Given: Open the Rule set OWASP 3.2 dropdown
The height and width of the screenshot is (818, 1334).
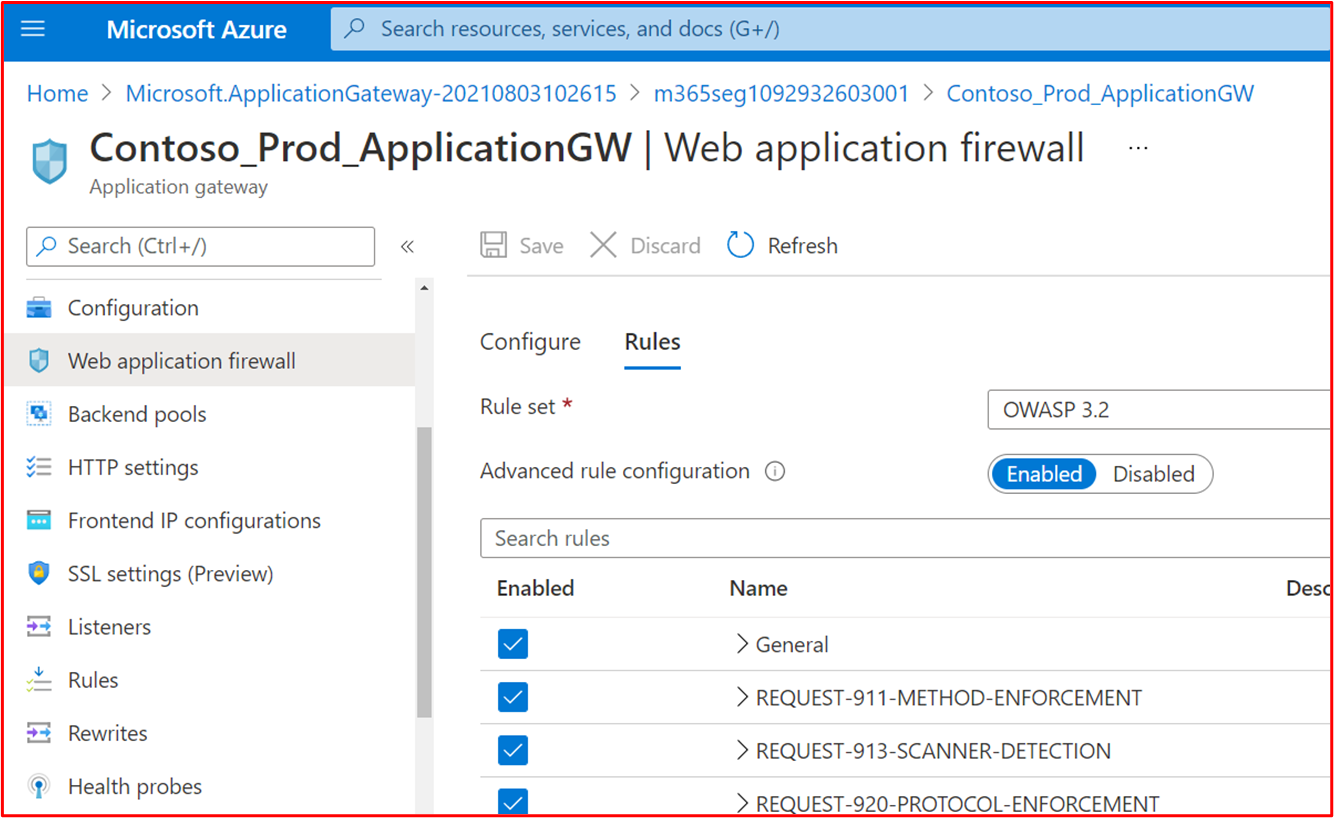Looking at the screenshot, I should (x=1158, y=410).
